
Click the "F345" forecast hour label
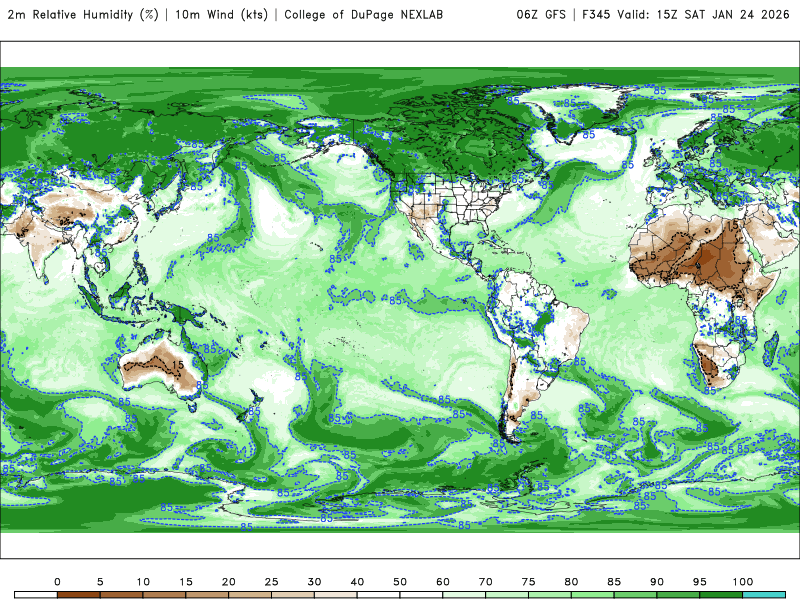596,14
